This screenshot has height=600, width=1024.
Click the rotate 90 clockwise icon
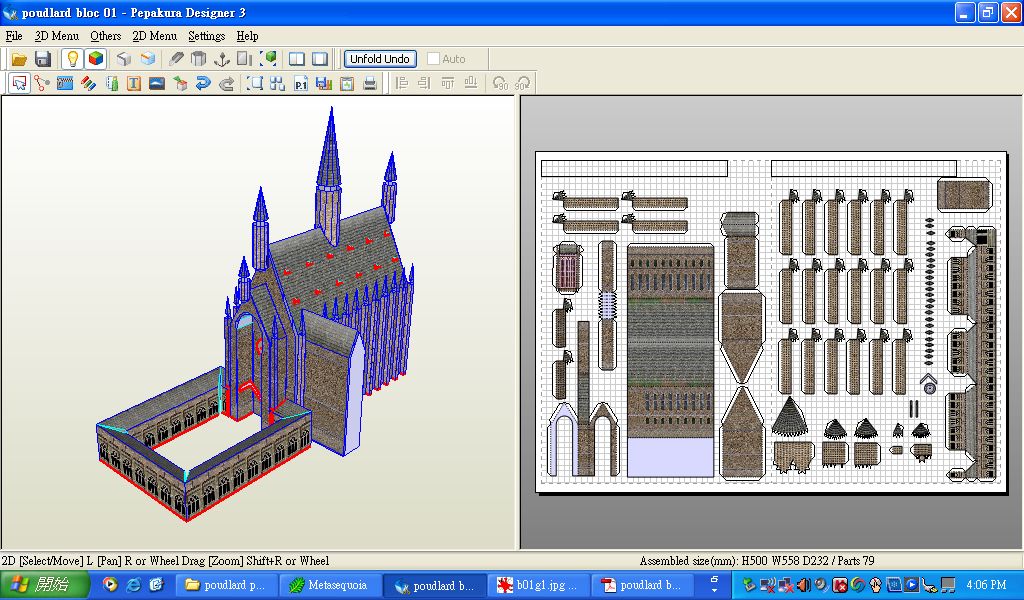point(522,84)
